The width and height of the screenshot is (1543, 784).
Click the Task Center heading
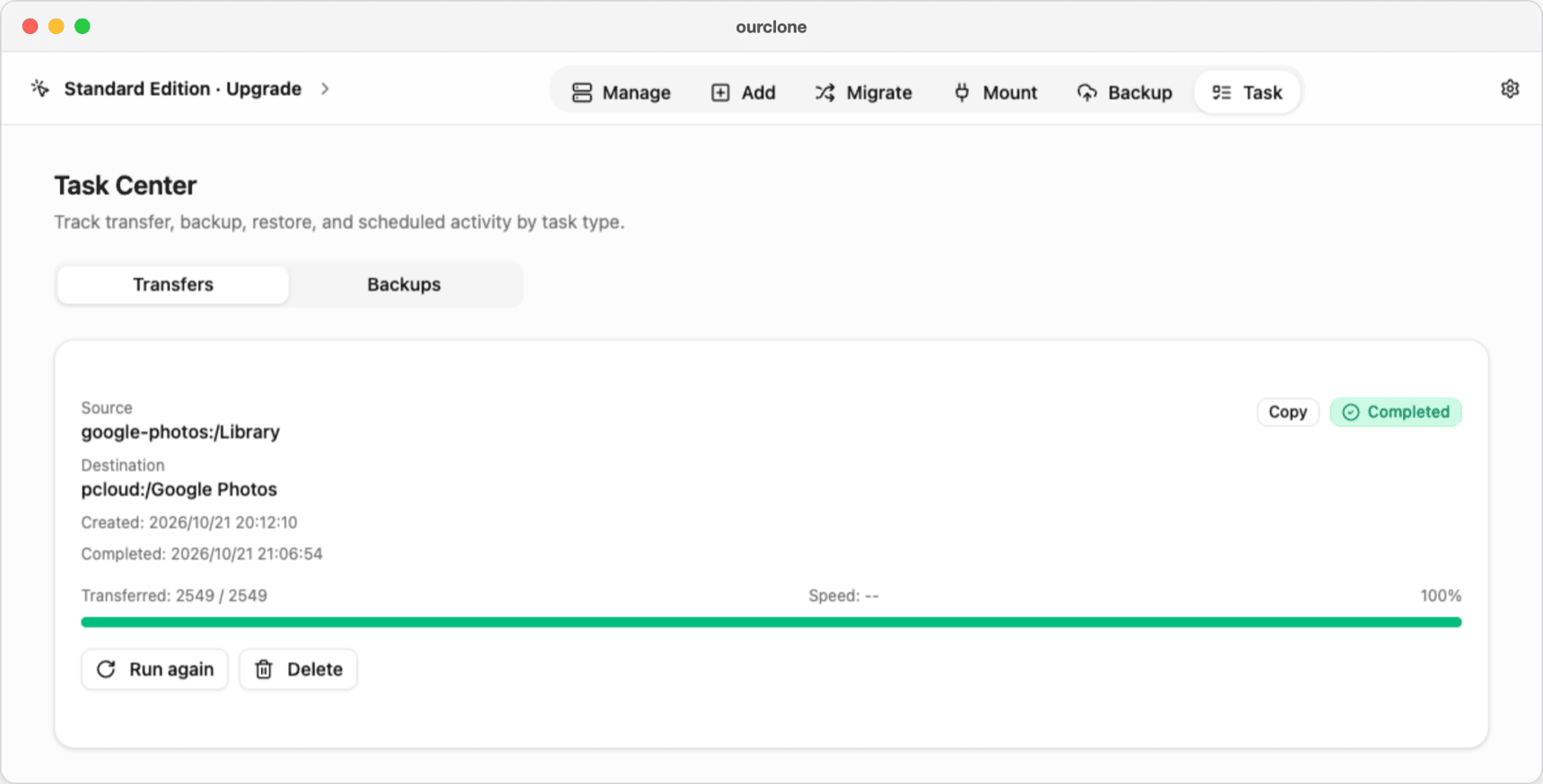coord(125,186)
